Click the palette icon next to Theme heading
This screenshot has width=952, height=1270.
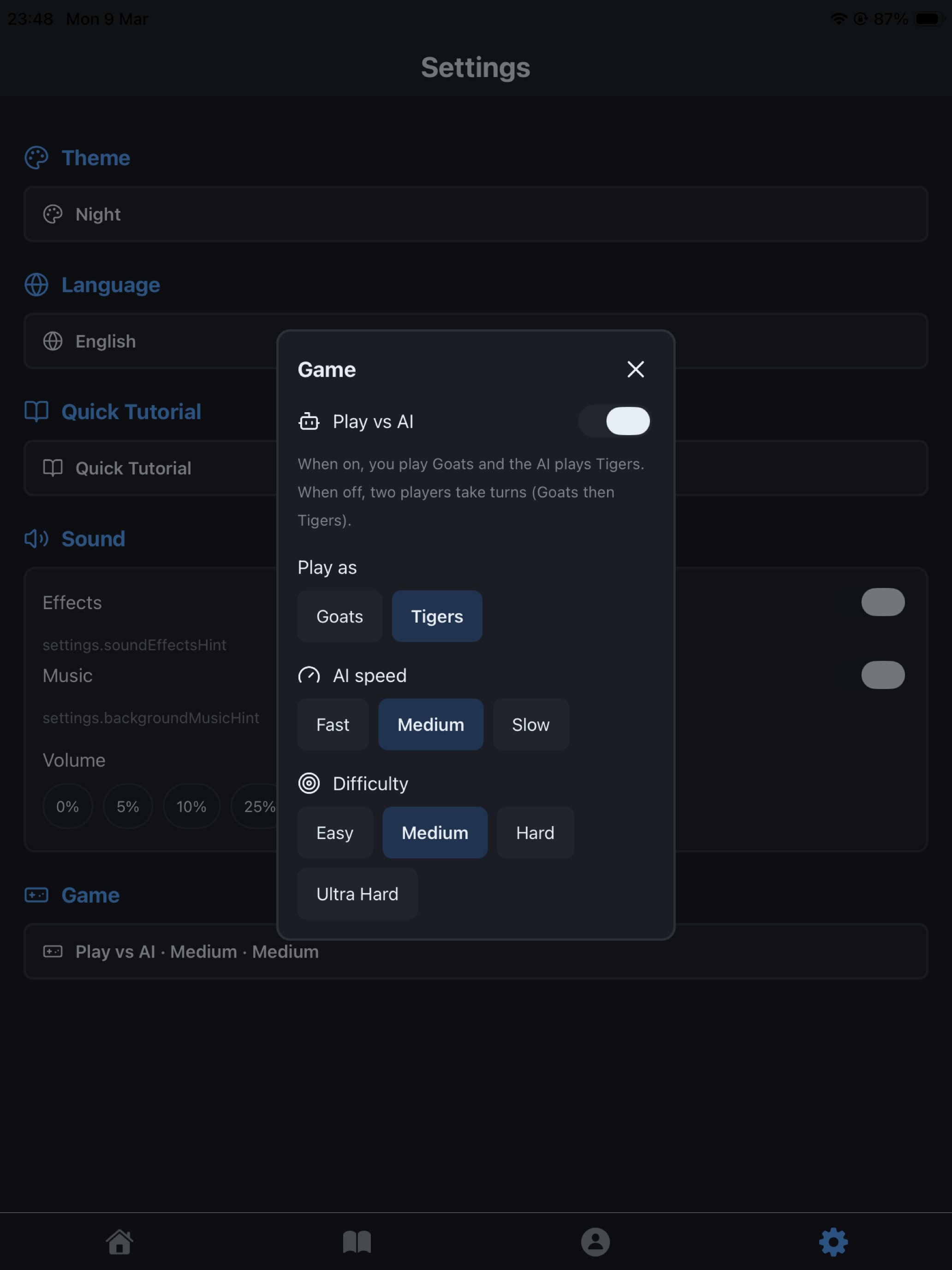(36, 158)
